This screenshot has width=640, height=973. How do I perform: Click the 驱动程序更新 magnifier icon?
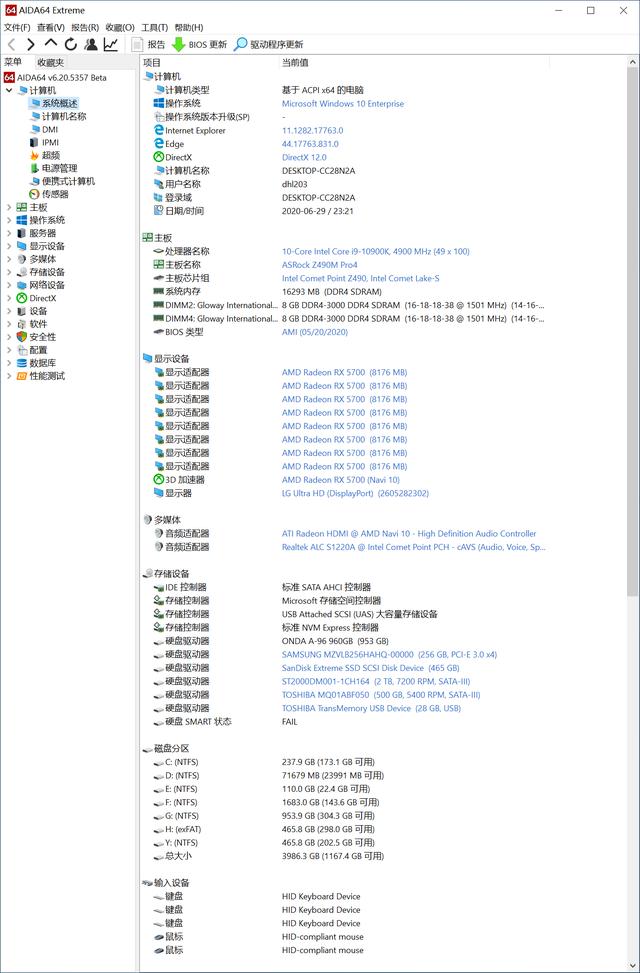(x=240, y=44)
